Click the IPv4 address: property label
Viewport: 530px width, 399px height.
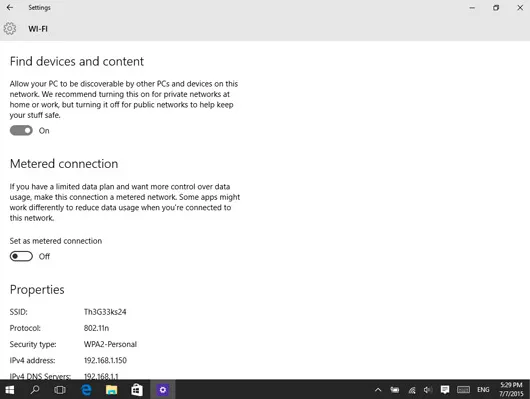pyautogui.click(x=32, y=360)
